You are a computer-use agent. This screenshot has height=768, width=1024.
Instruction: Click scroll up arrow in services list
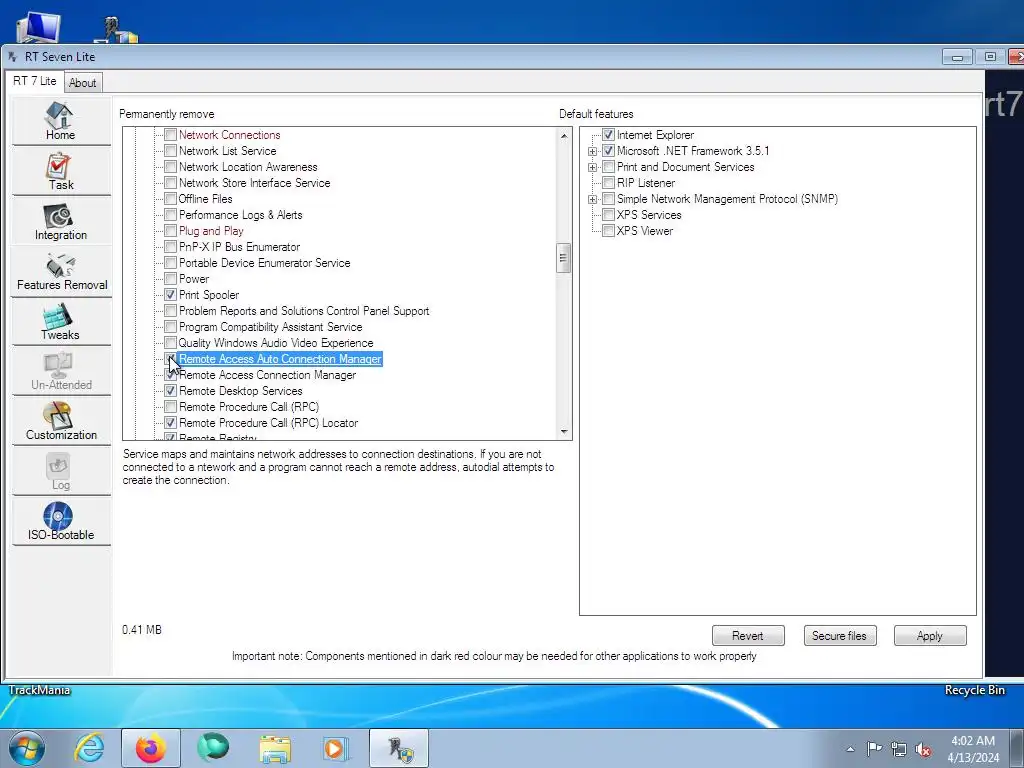[x=564, y=136]
